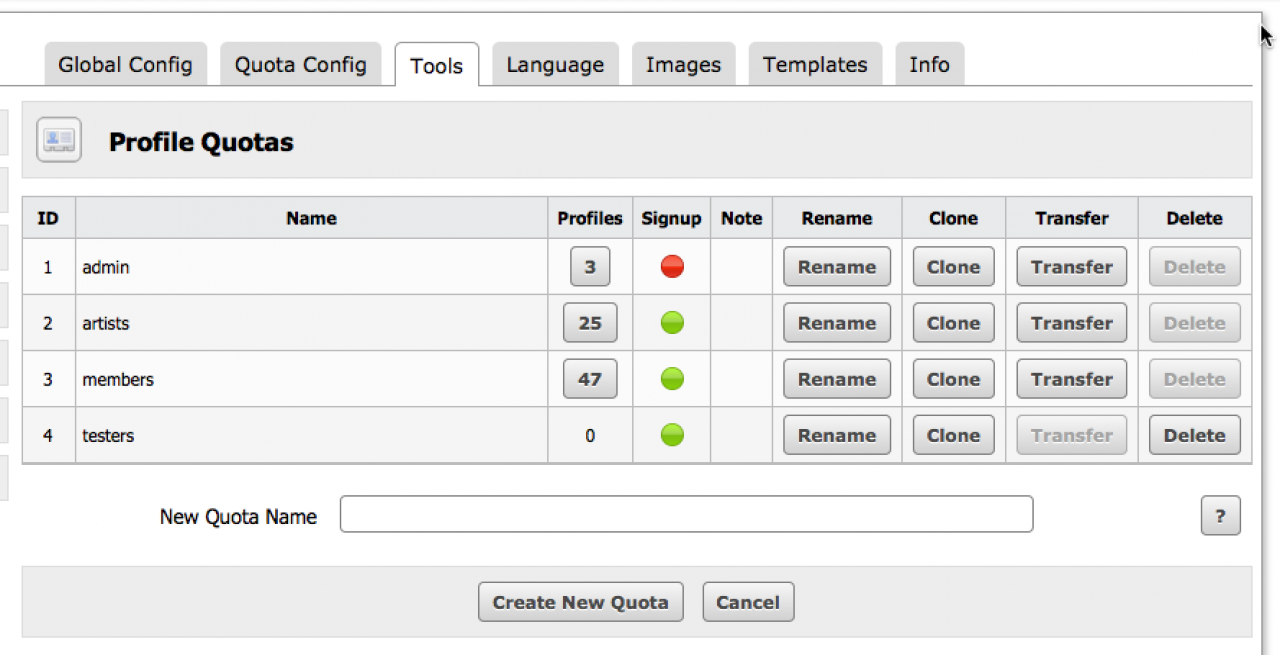Delete the testers quota
The height and width of the screenshot is (655, 1280).
click(1194, 435)
